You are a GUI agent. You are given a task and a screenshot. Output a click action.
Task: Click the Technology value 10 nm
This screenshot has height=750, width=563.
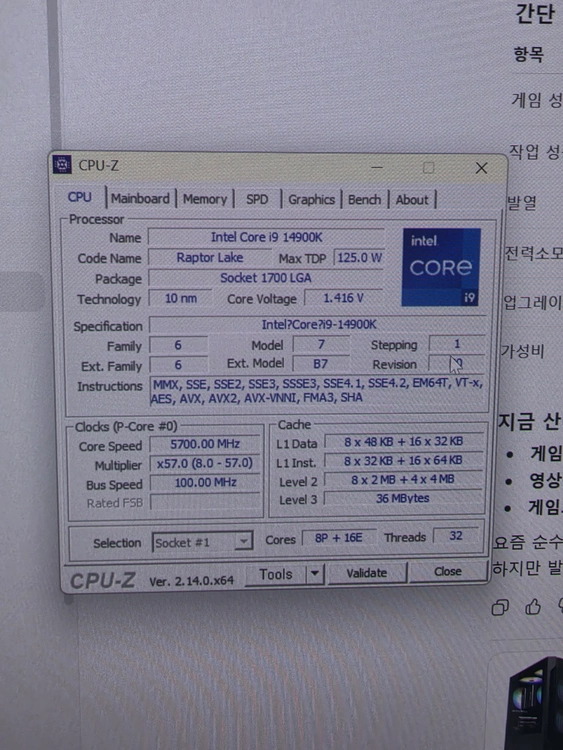click(181, 298)
